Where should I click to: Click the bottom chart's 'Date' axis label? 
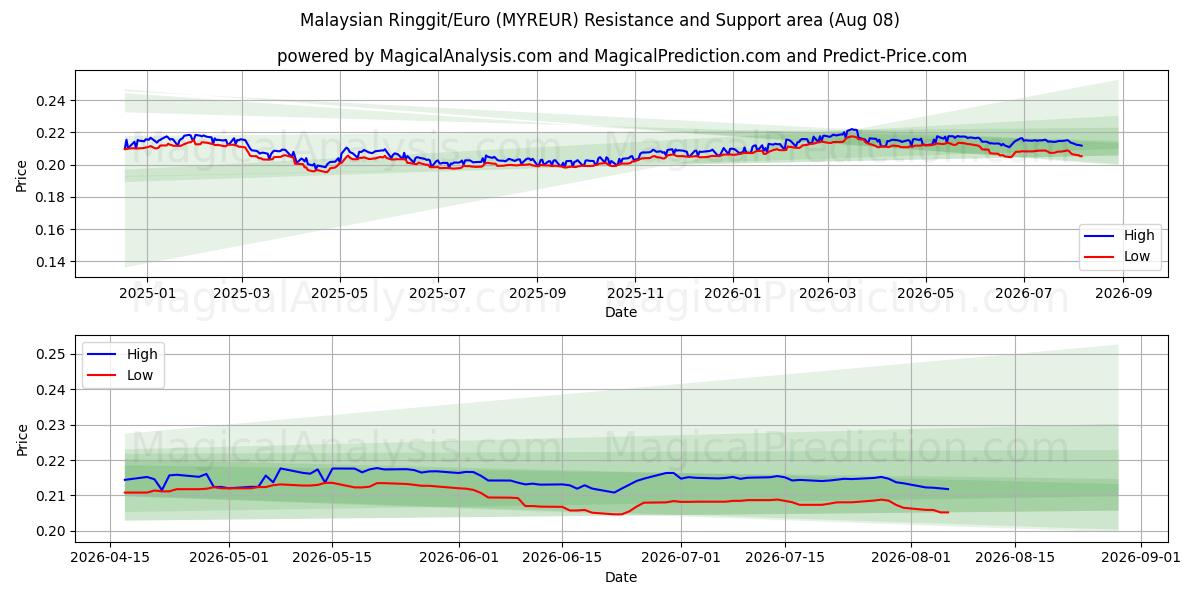tap(621, 577)
